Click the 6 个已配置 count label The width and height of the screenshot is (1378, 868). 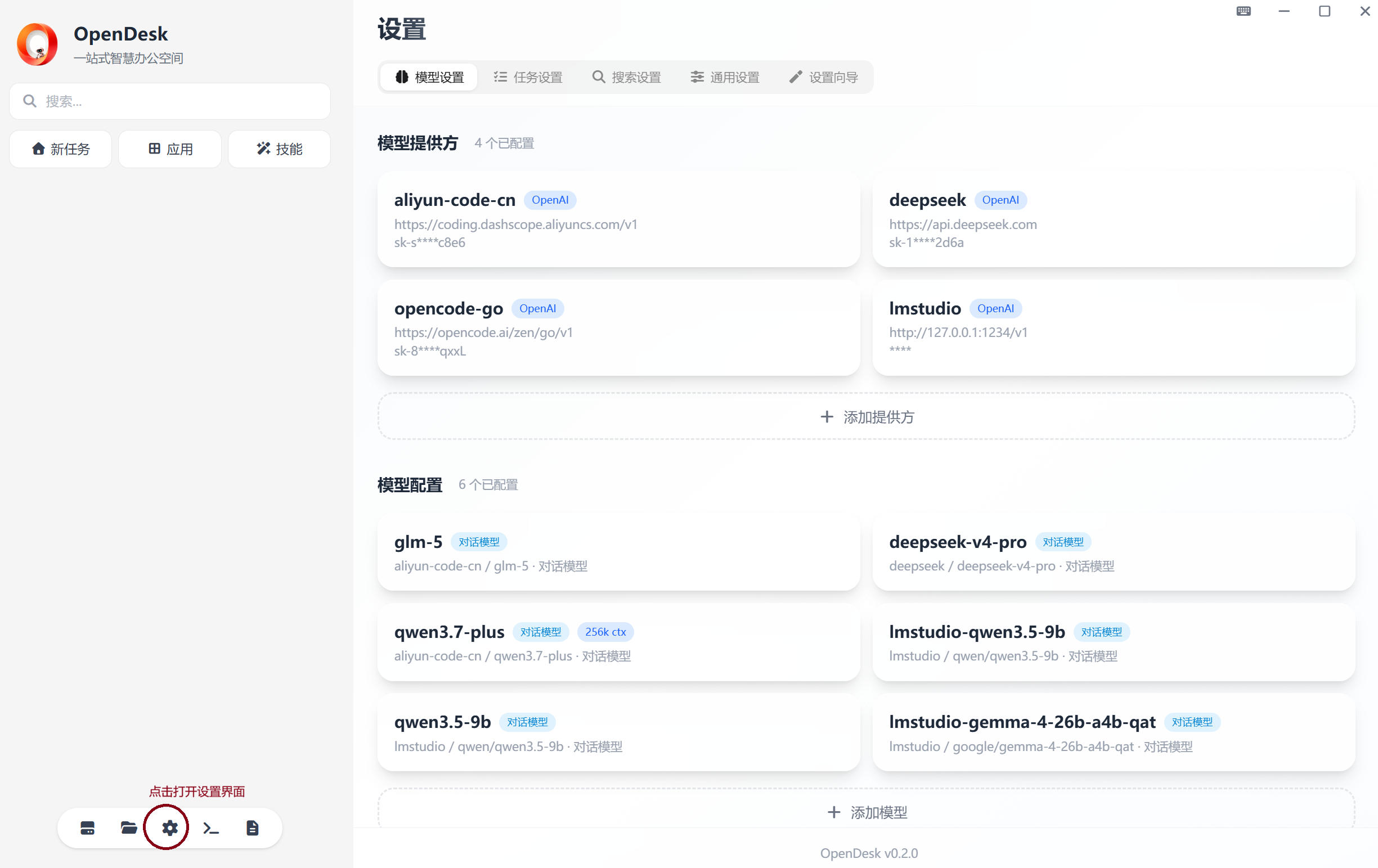tap(488, 485)
